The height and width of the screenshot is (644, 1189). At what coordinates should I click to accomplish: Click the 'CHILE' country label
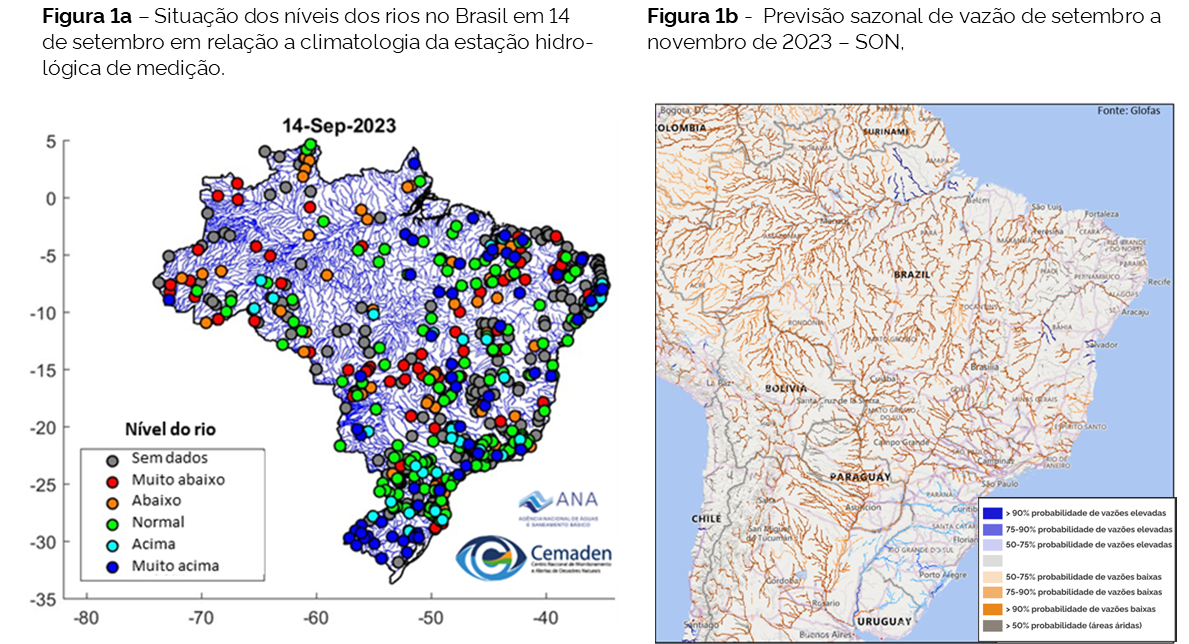point(706,519)
